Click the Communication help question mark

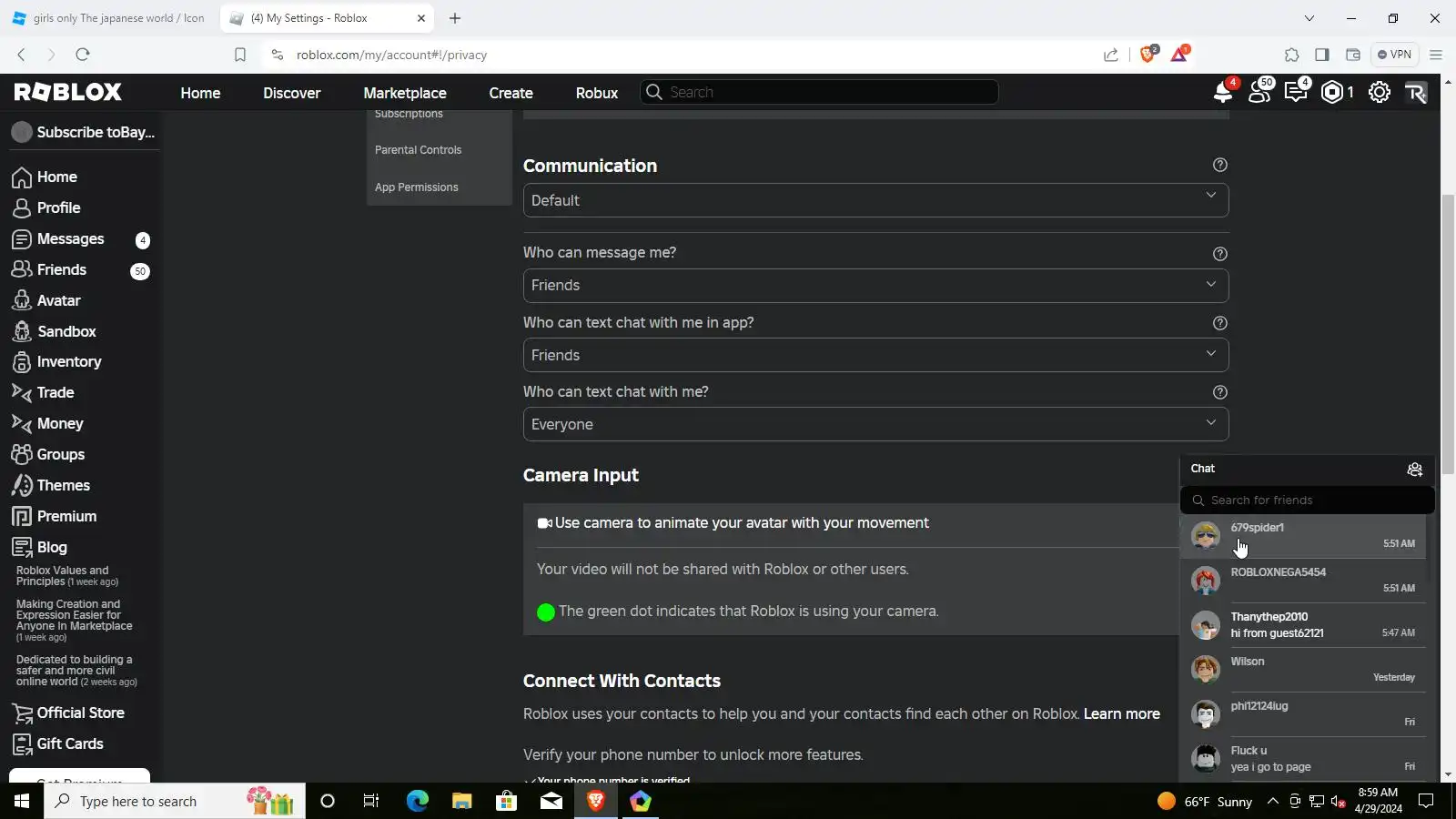[1220, 165]
